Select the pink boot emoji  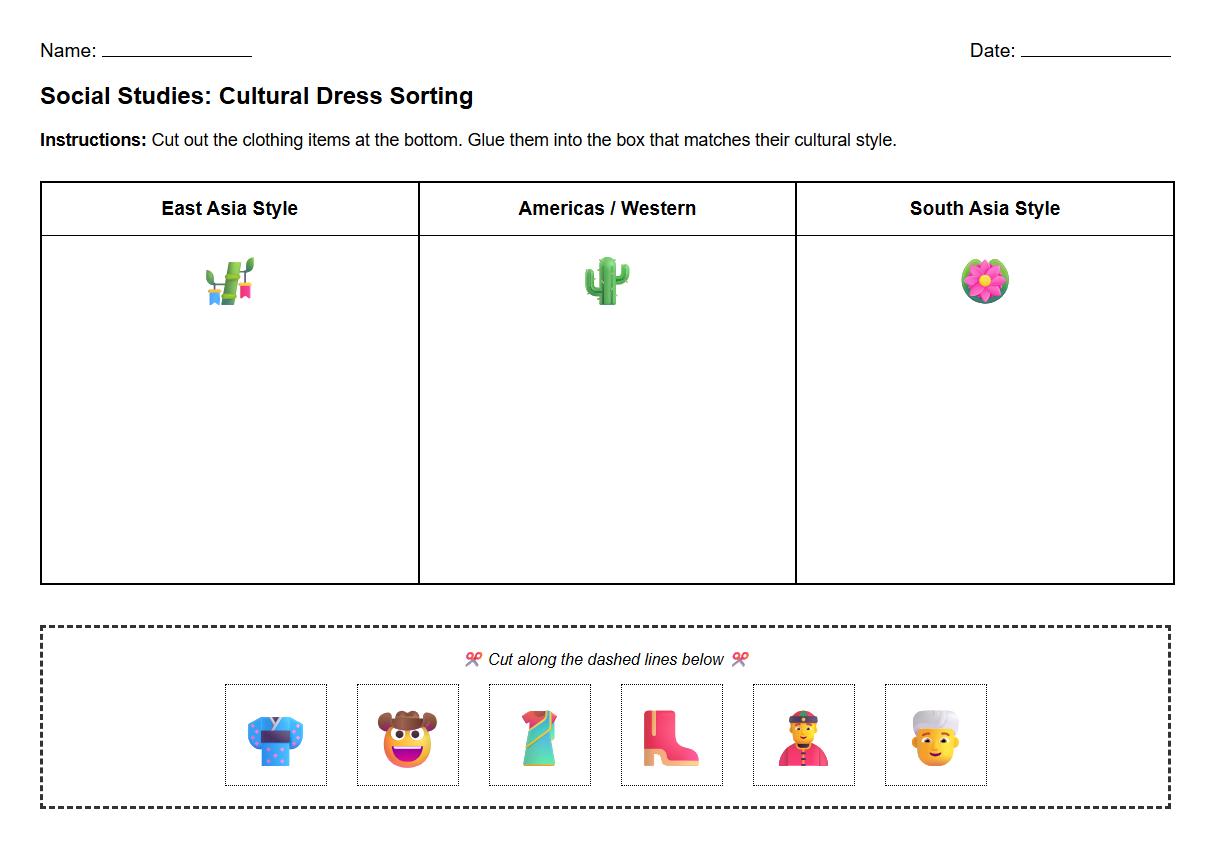[671, 735]
